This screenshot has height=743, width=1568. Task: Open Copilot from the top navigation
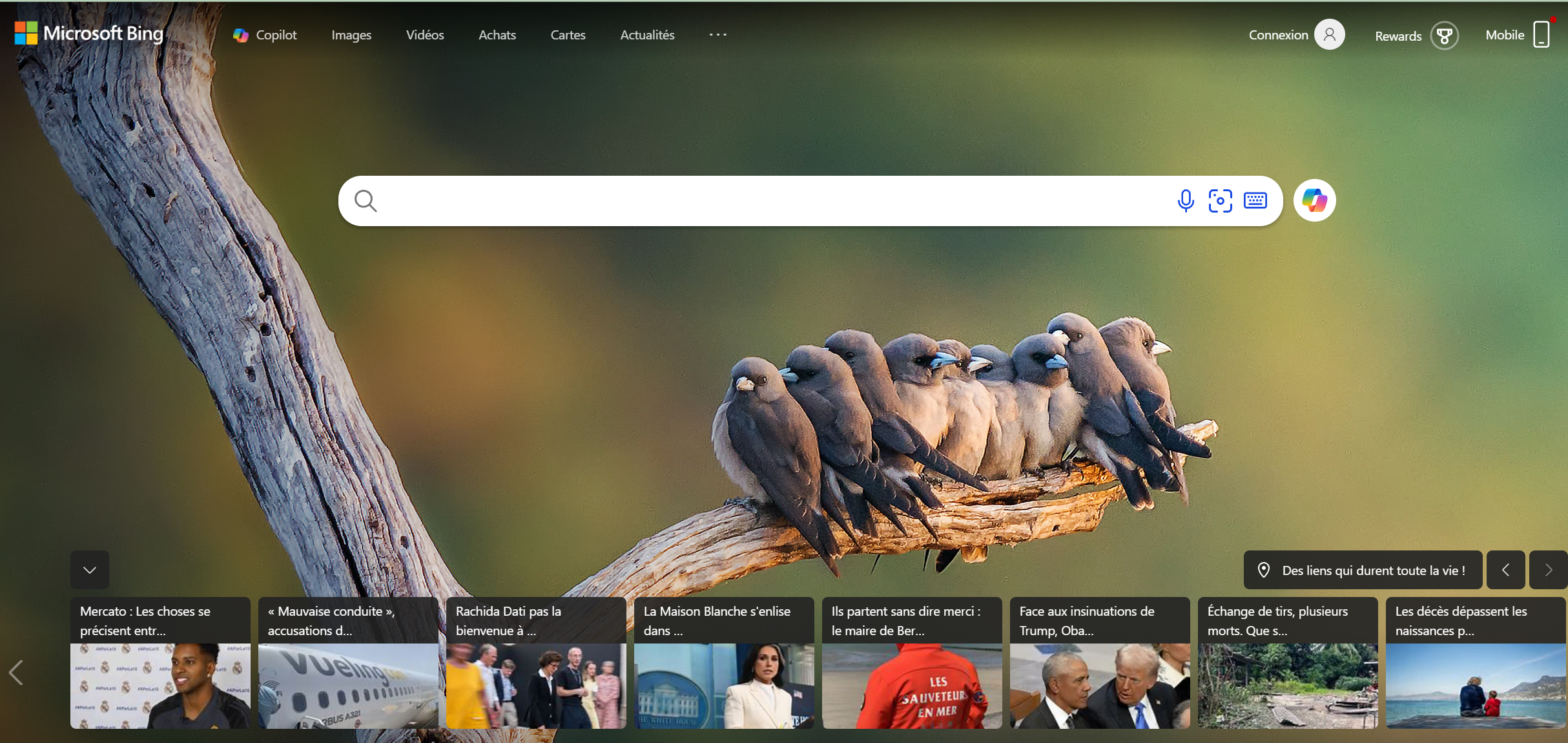265,35
